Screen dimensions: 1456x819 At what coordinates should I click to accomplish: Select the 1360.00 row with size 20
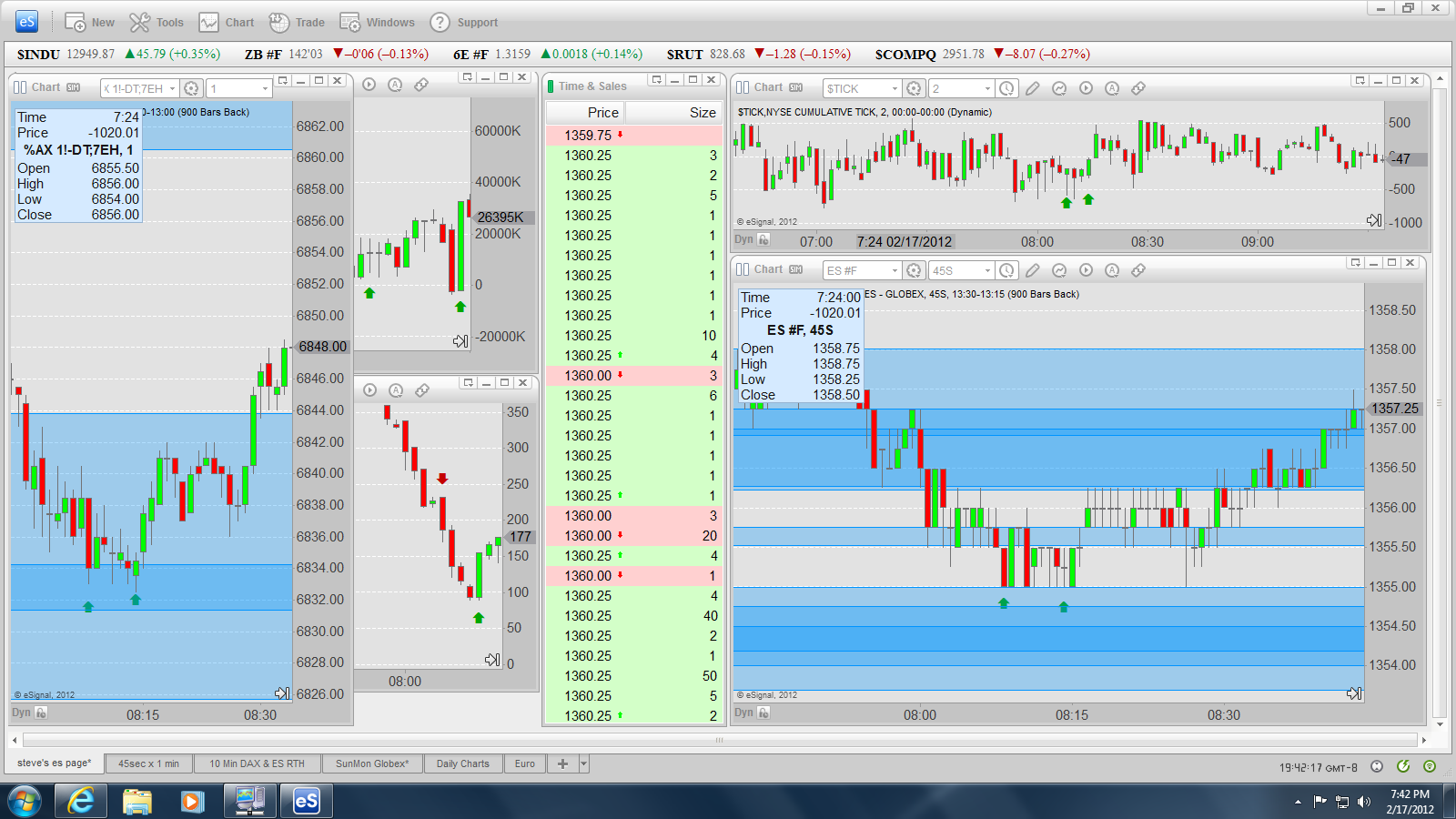(634, 535)
